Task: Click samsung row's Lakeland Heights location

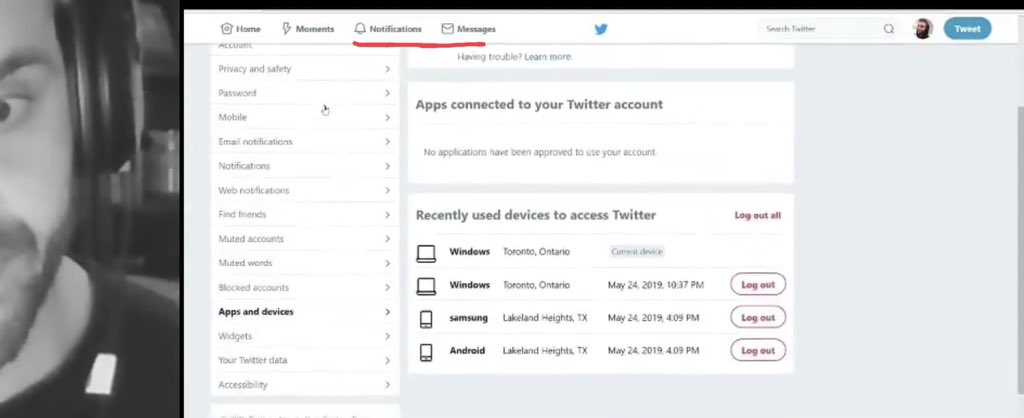Action: point(545,317)
